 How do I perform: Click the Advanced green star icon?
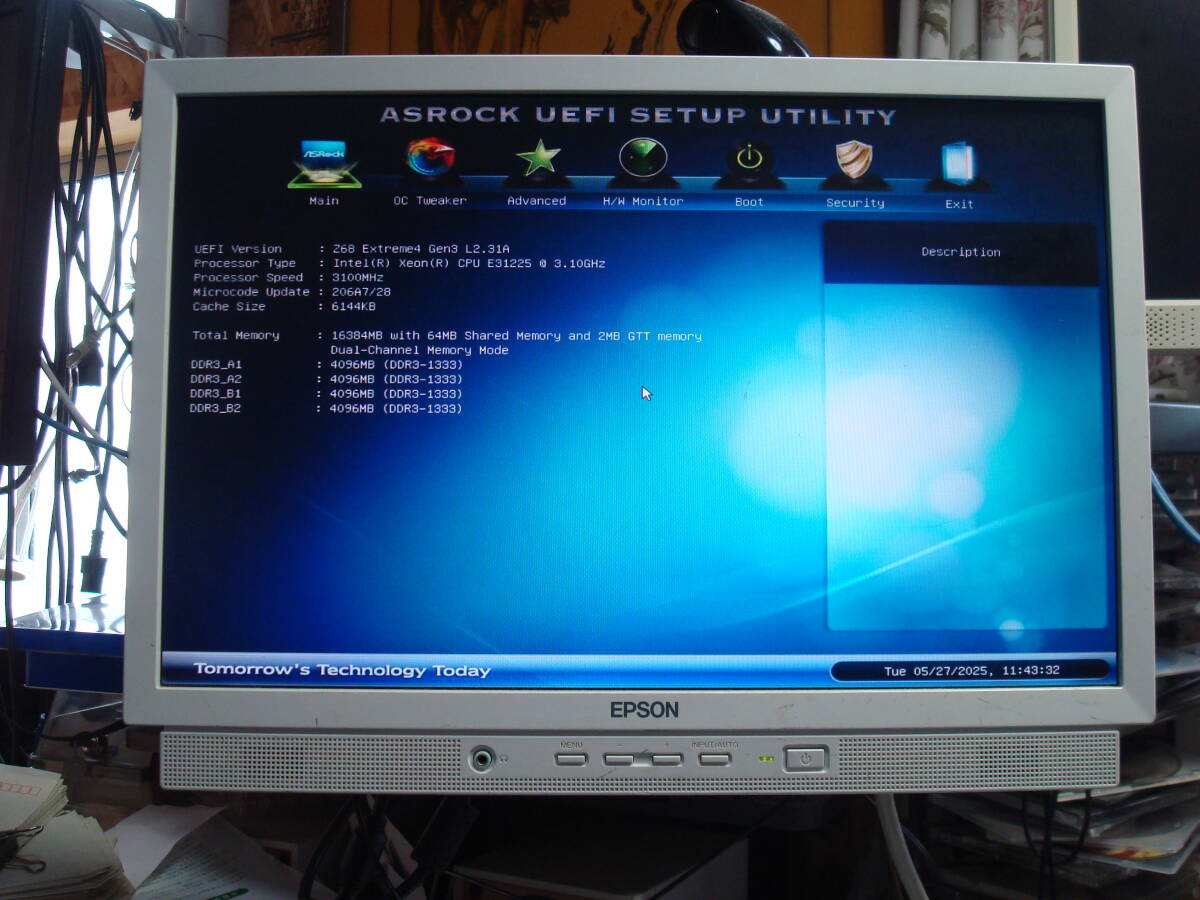tap(538, 159)
